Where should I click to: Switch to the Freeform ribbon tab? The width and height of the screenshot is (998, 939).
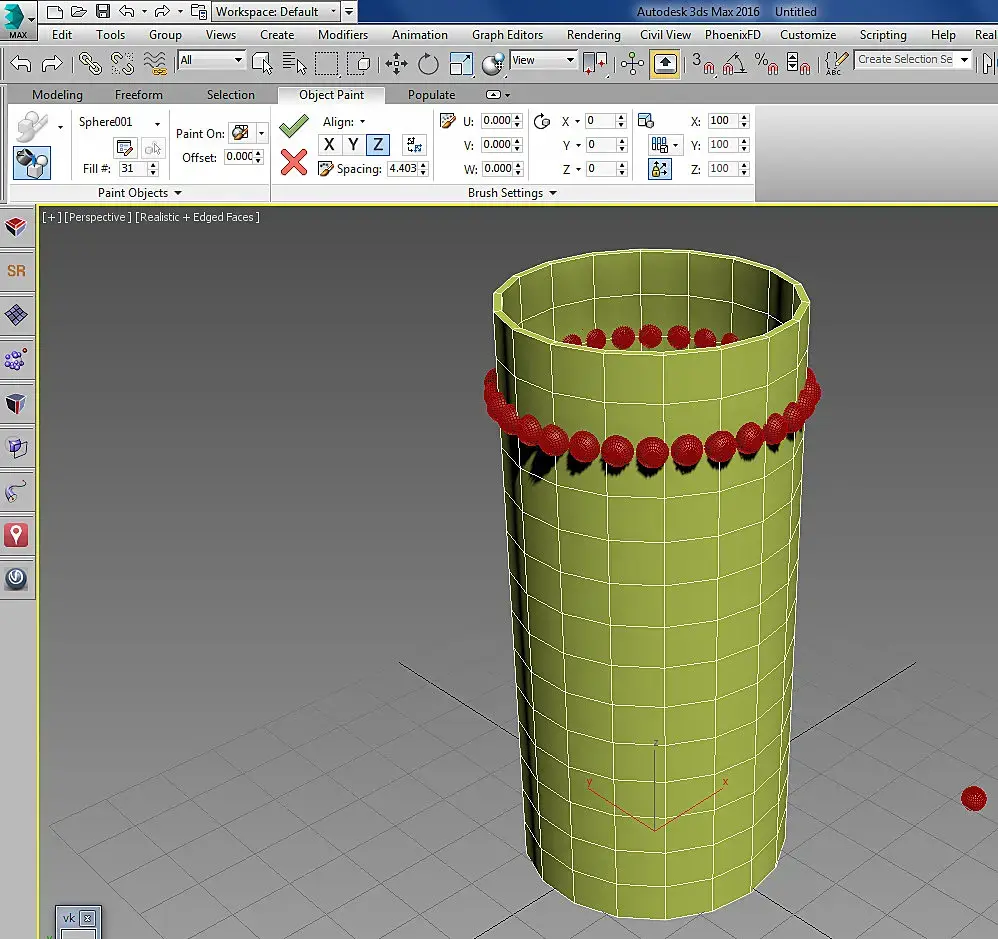pyautogui.click(x=139, y=95)
